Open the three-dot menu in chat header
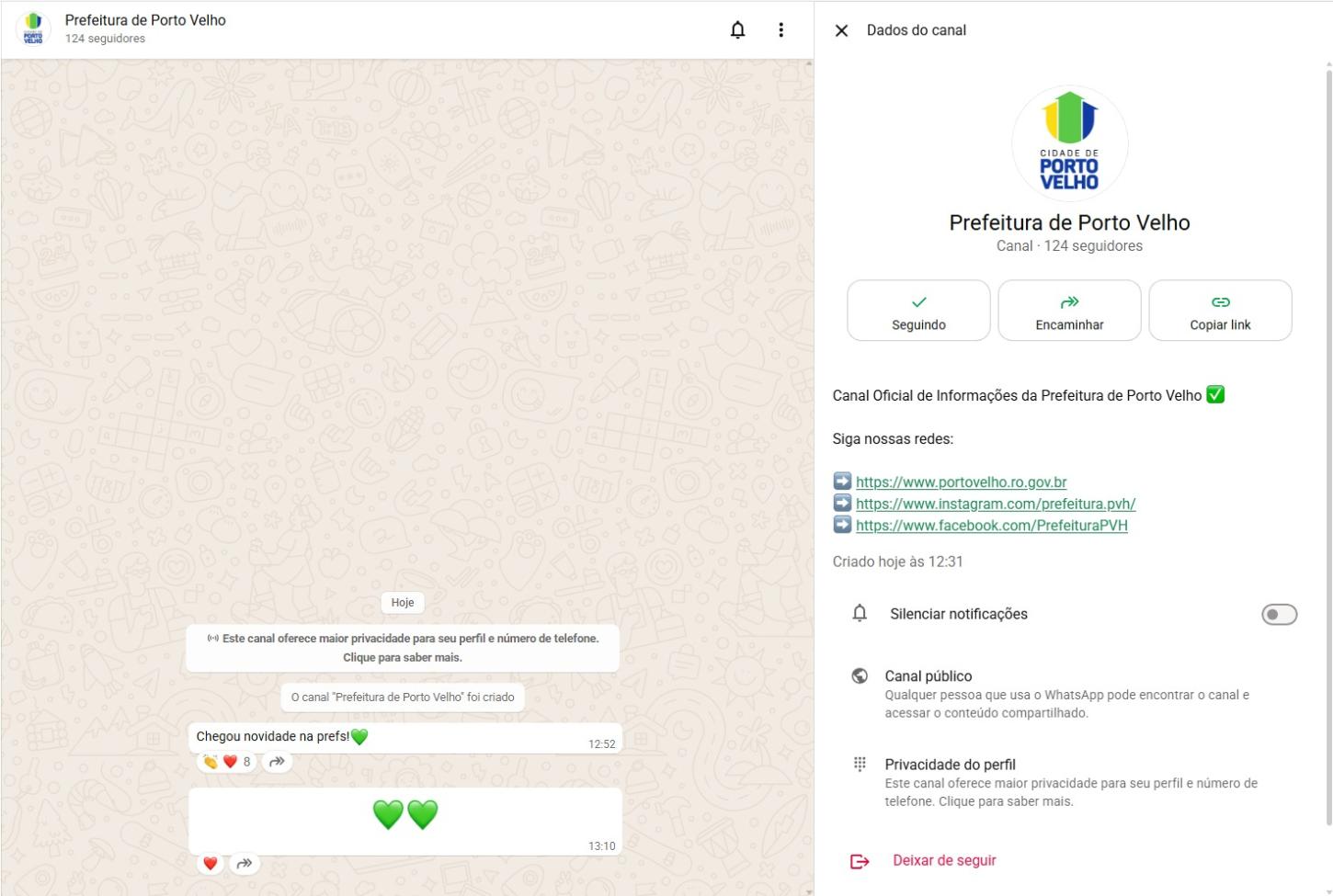The height and width of the screenshot is (896, 1333). tap(780, 30)
